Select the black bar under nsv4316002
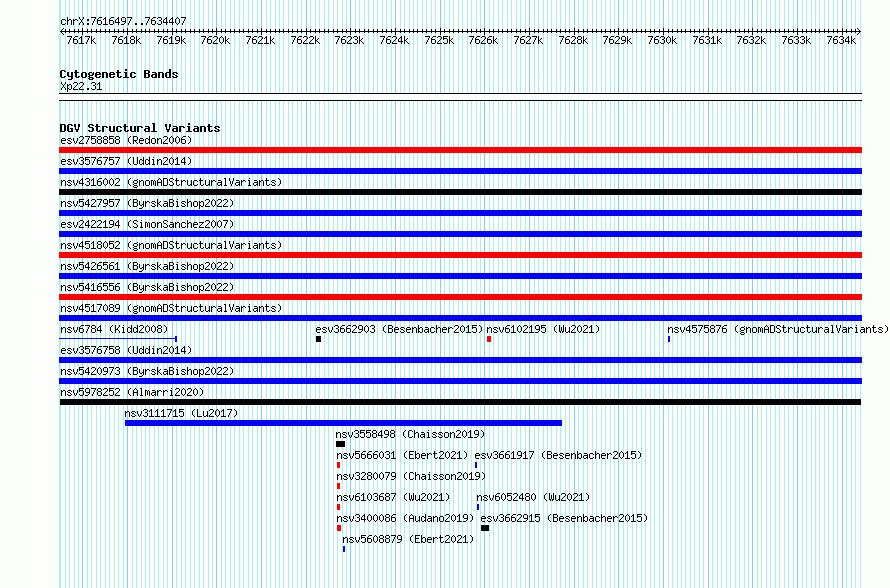Image resolution: width=890 pixels, height=588 pixels. coord(460,192)
